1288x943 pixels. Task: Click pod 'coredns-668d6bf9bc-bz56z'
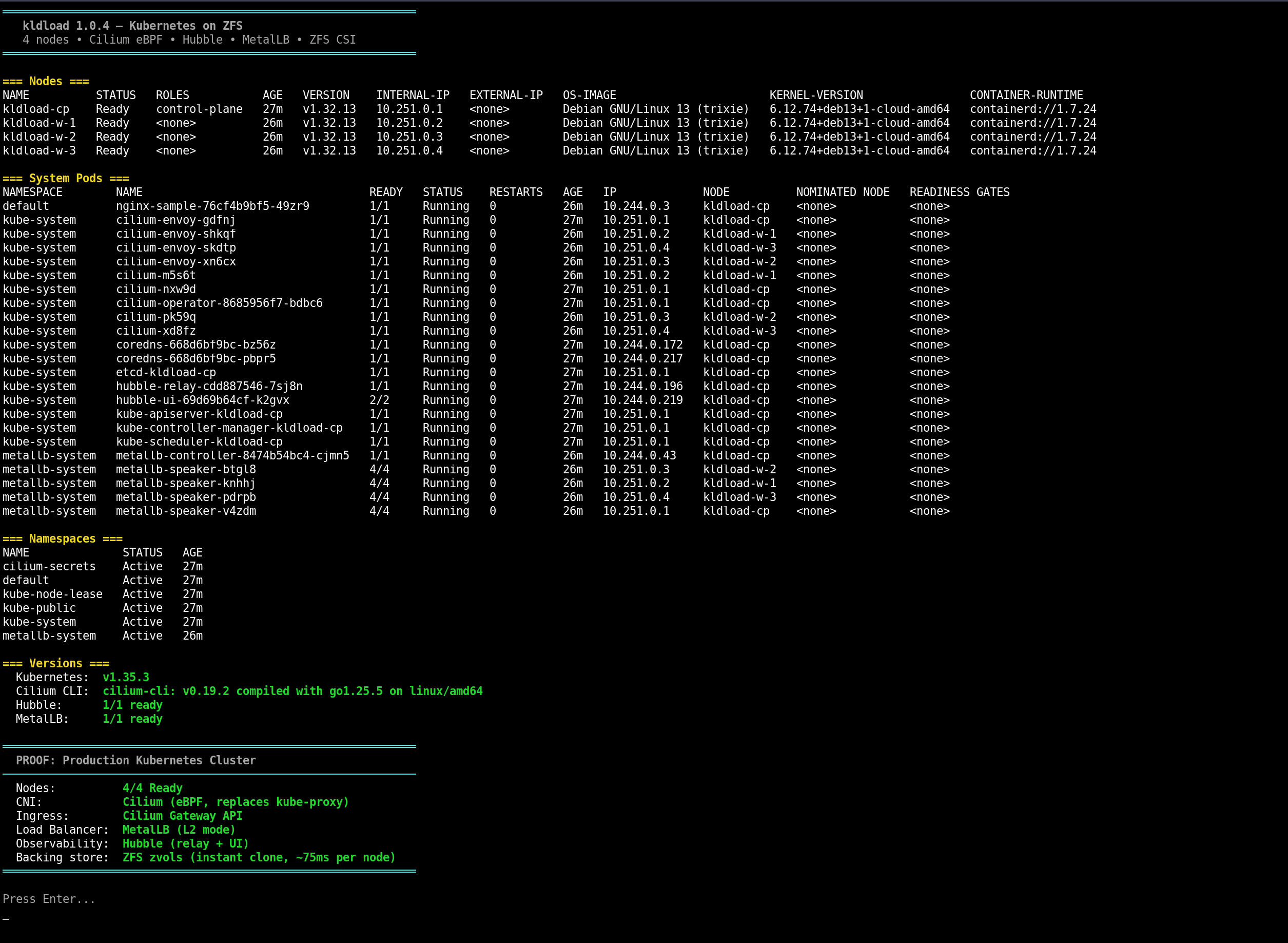[x=196, y=345]
